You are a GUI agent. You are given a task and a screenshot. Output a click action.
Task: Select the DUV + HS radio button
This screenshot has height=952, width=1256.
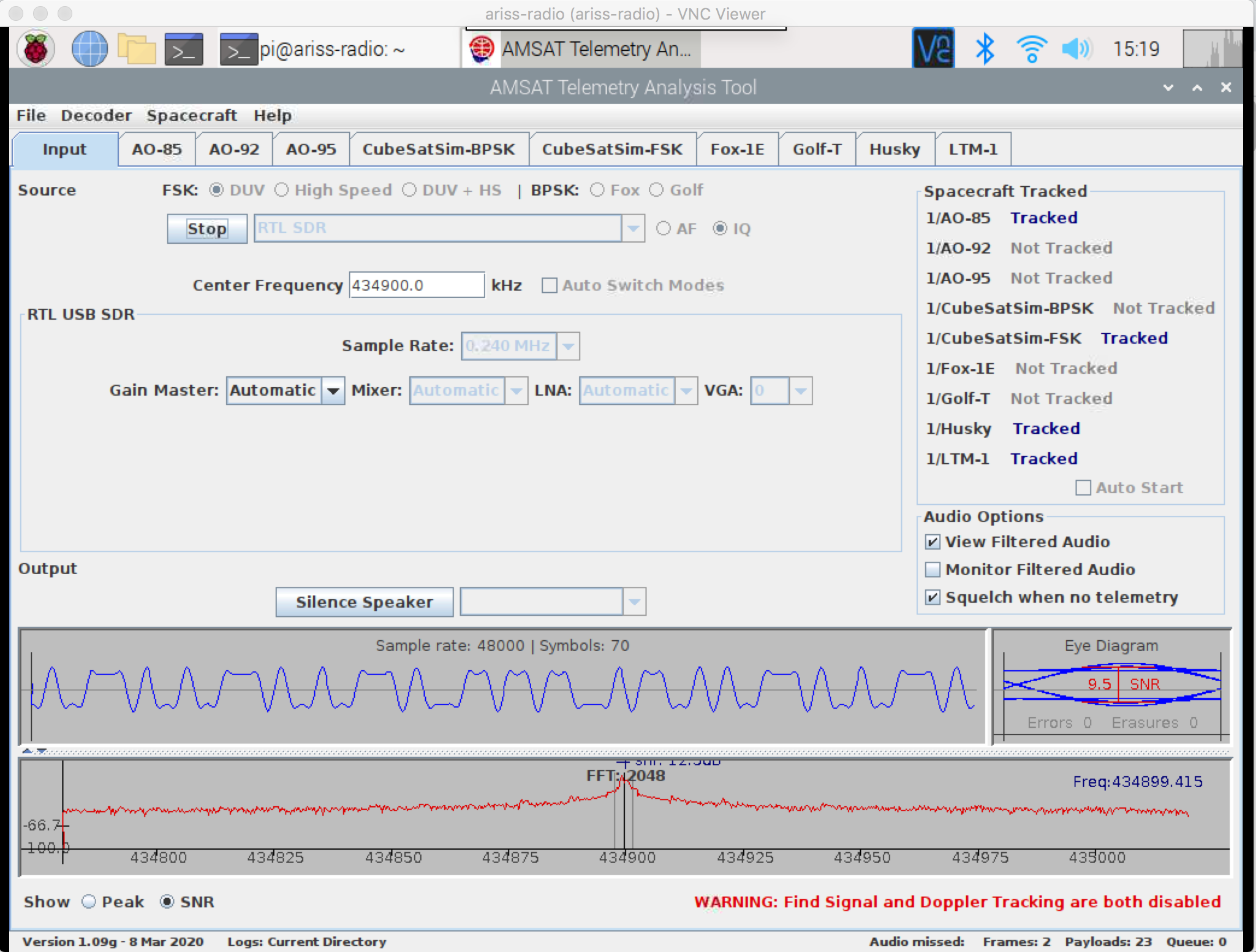coord(409,190)
